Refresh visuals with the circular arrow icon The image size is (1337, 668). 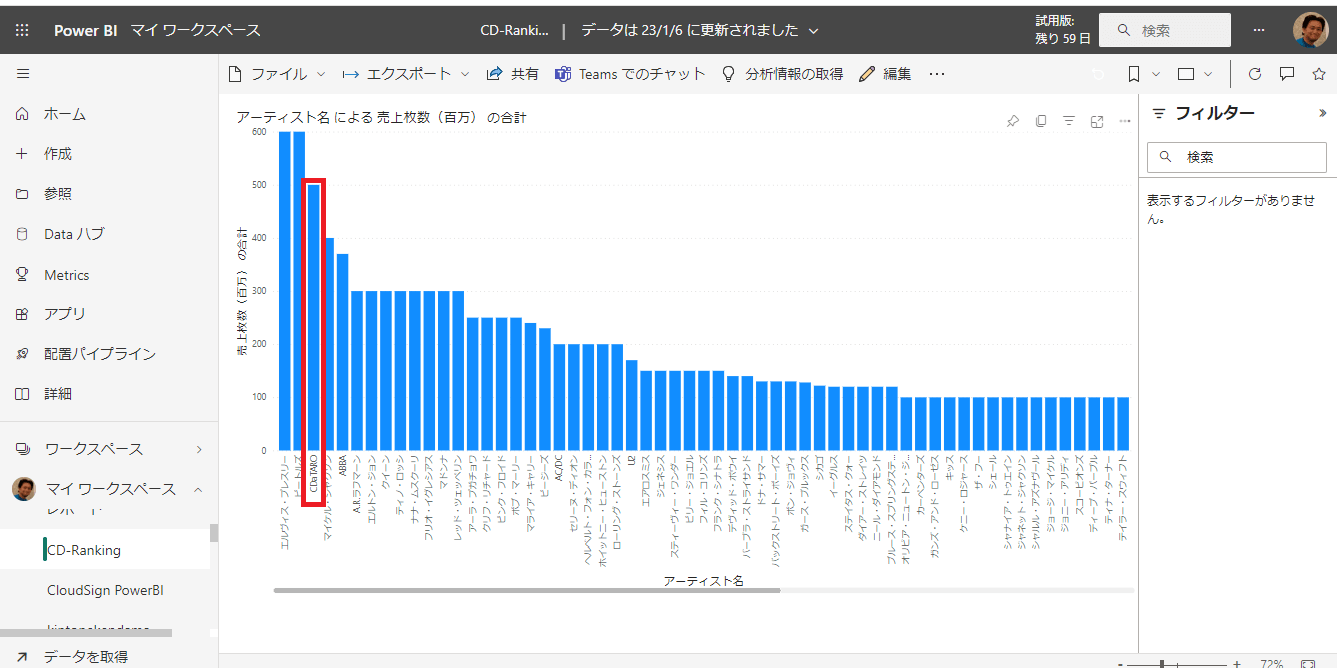1255,74
